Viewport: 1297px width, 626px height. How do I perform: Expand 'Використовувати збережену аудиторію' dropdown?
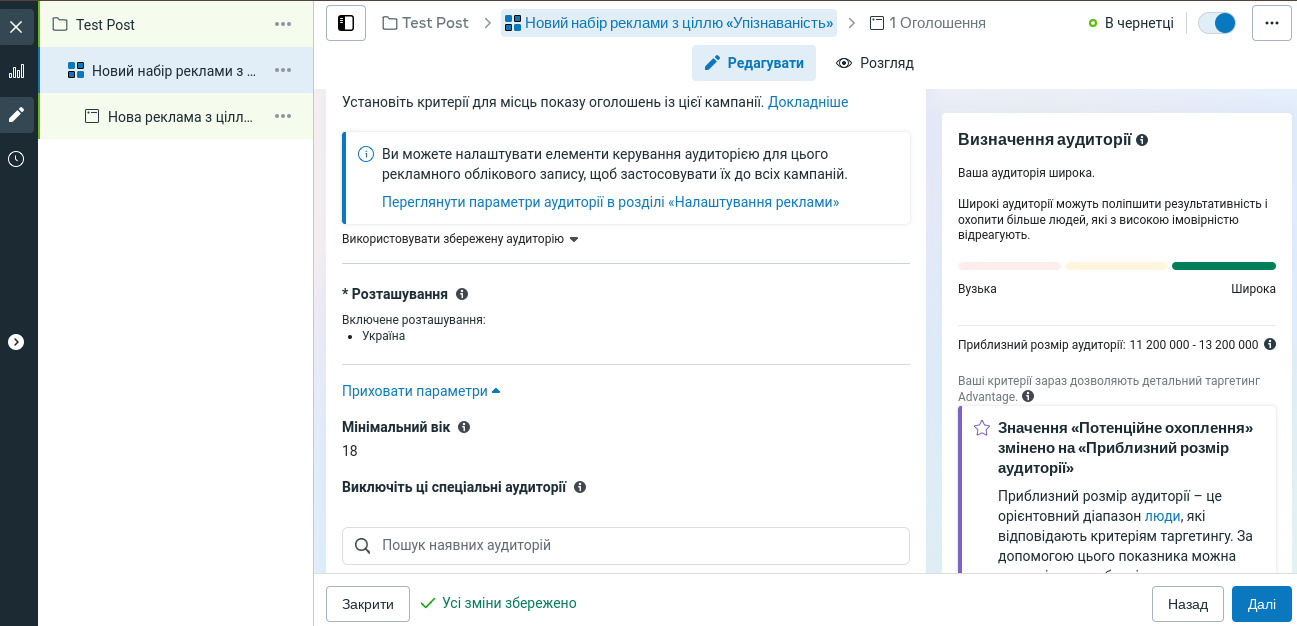460,240
